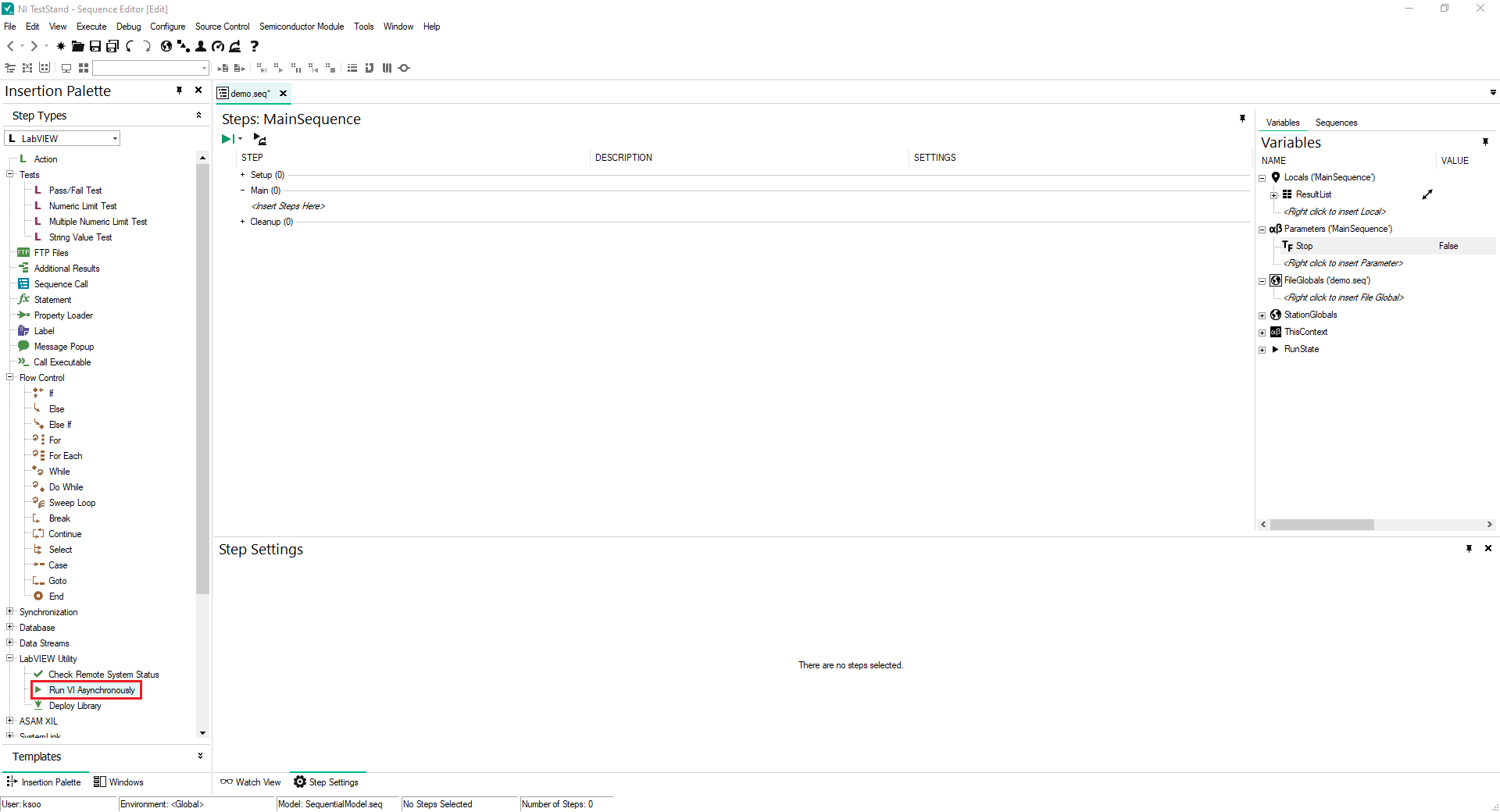
Task: Open the Configure menu
Action: pyautogui.click(x=168, y=27)
